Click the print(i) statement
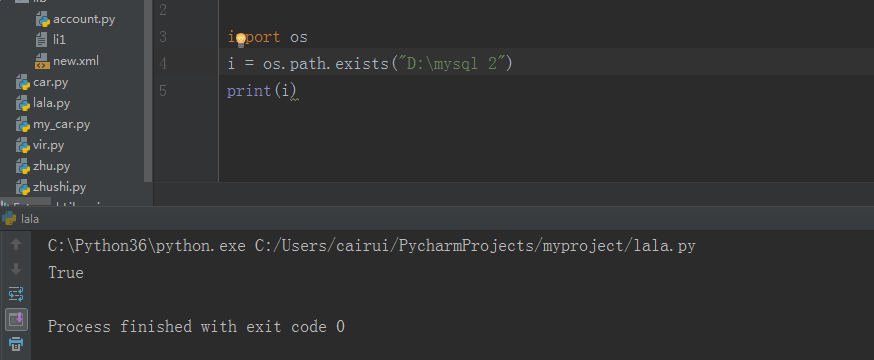The width and height of the screenshot is (874, 360). (x=262, y=91)
